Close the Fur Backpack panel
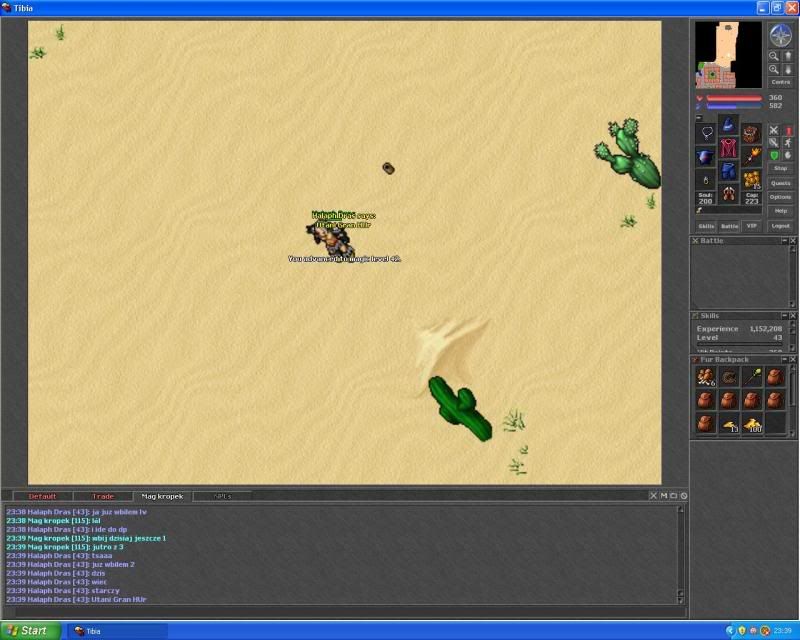This screenshot has height=640, width=800. (x=793, y=359)
